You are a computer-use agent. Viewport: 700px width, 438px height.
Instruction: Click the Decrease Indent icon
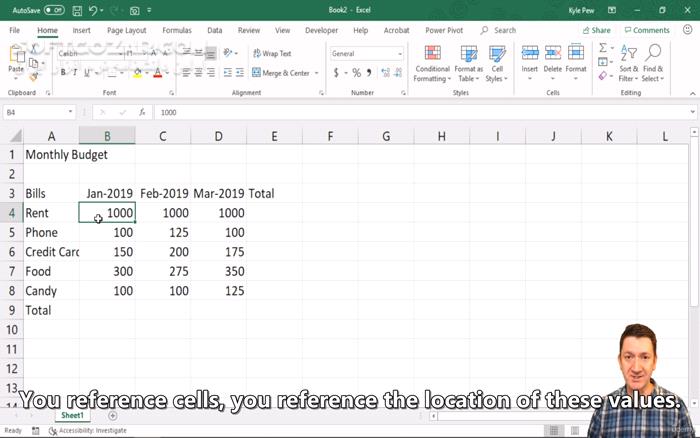click(x=228, y=72)
